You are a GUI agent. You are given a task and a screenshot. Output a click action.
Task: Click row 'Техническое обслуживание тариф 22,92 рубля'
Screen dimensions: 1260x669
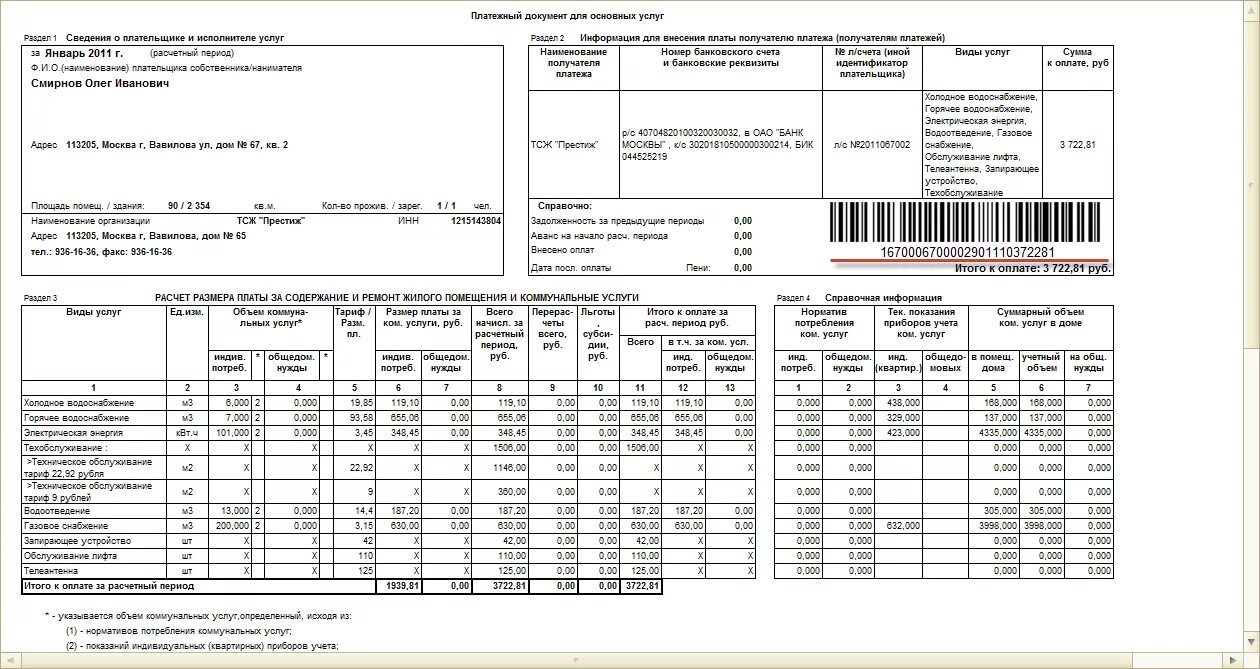(88, 467)
